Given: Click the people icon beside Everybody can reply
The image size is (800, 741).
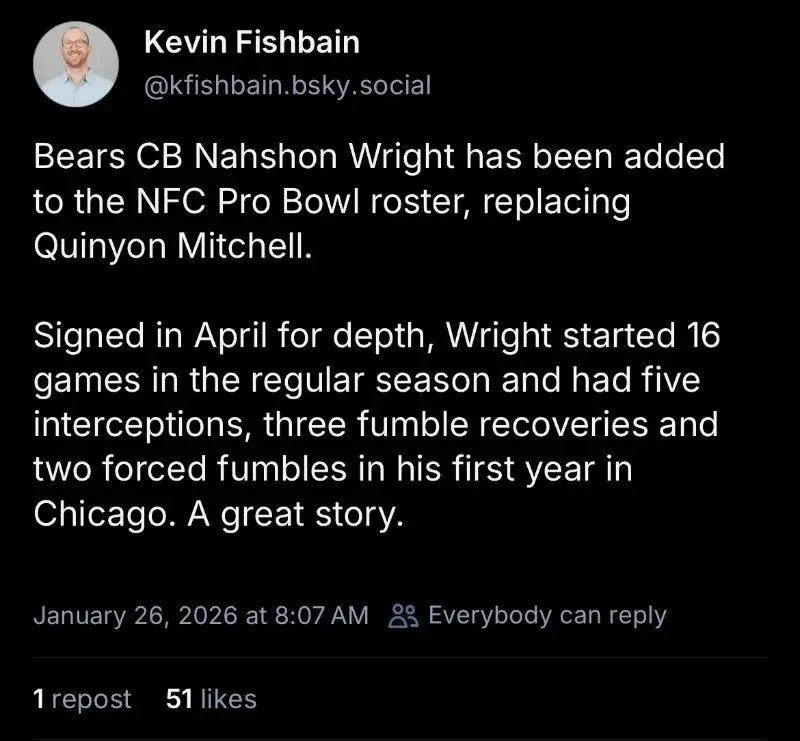Looking at the screenshot, I should (402, 615).
